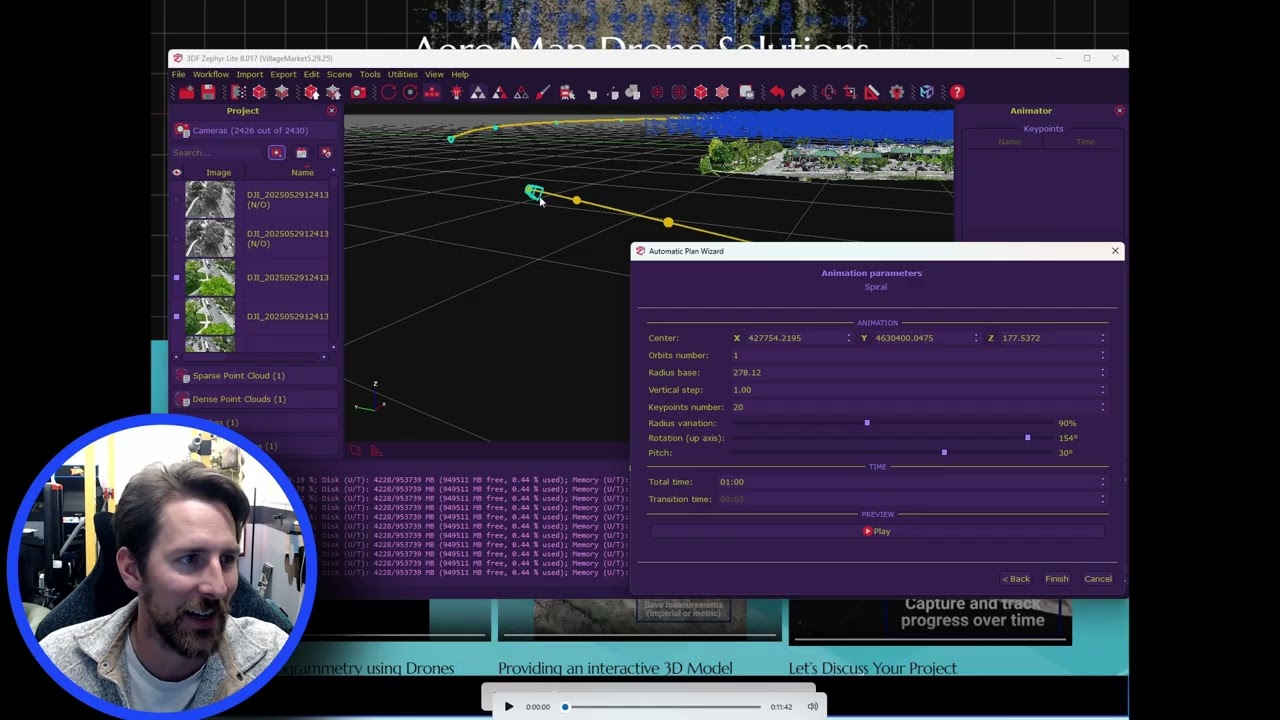Adjust Center X value stepper
Image resolution: width=1280 pixels, height=720 pixels.
(849, 338)
